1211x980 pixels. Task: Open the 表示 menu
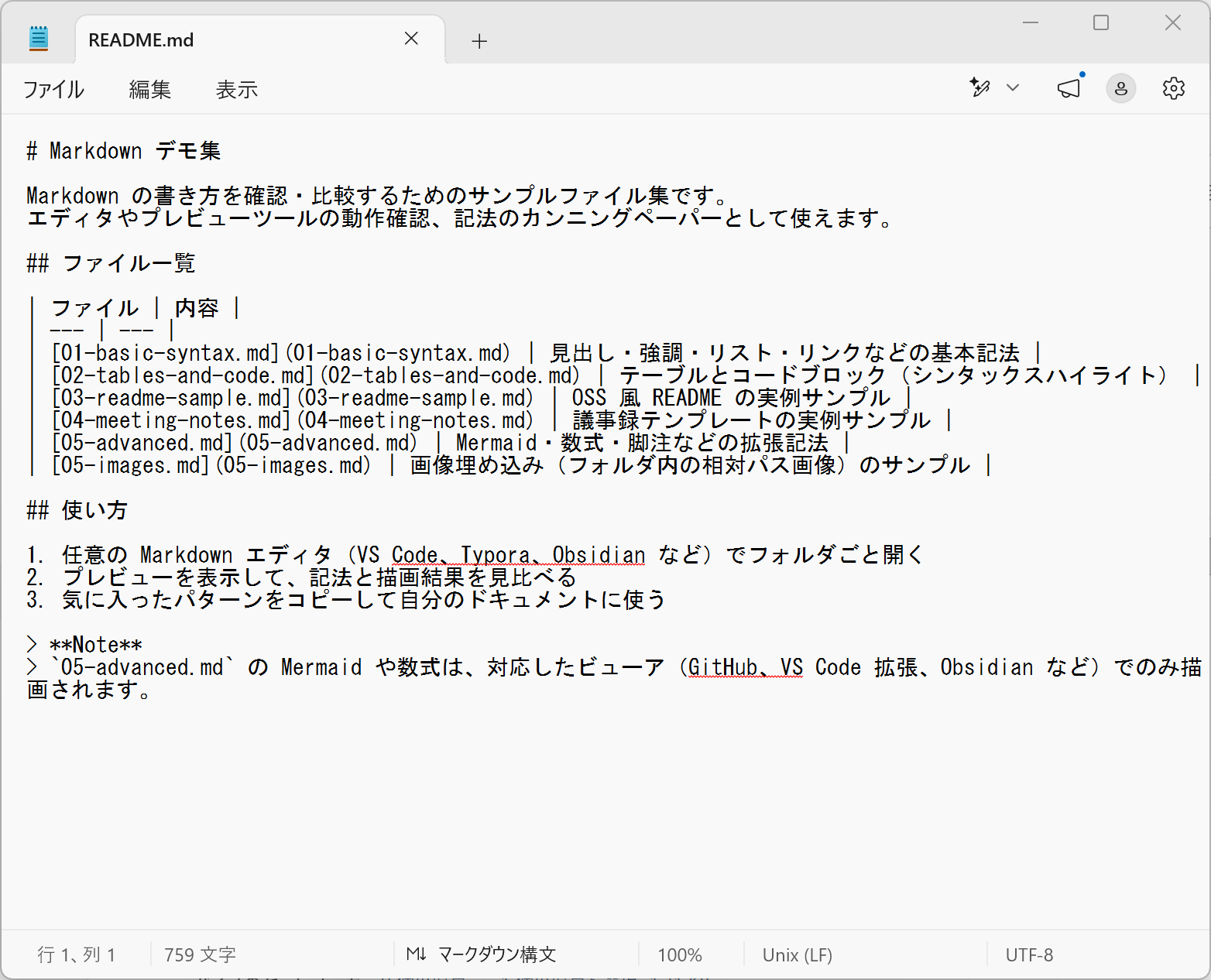(x=236, y=90)
